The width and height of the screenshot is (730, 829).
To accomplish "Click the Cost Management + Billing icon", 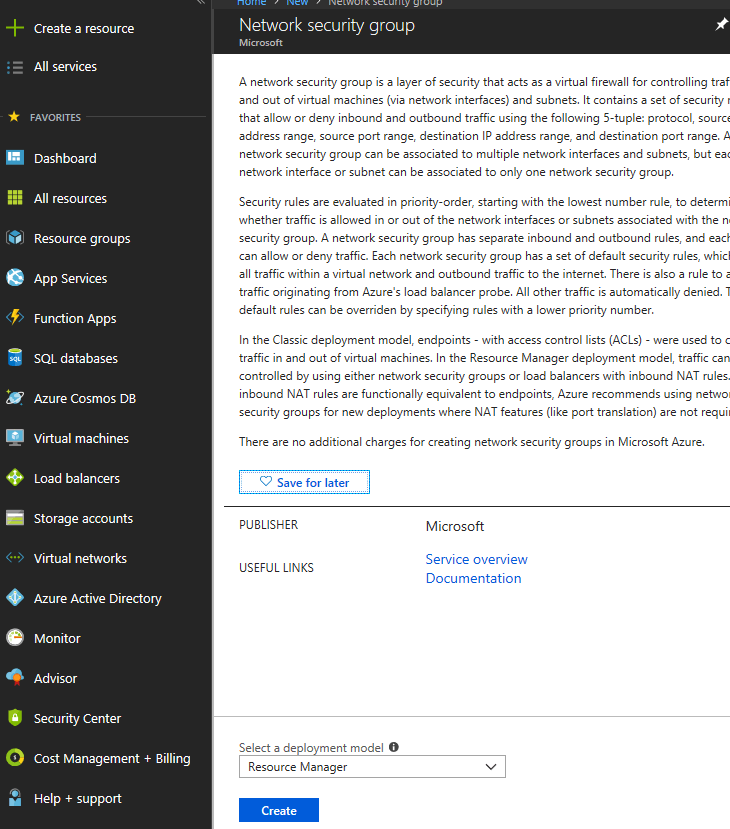I will pos(15,758).
